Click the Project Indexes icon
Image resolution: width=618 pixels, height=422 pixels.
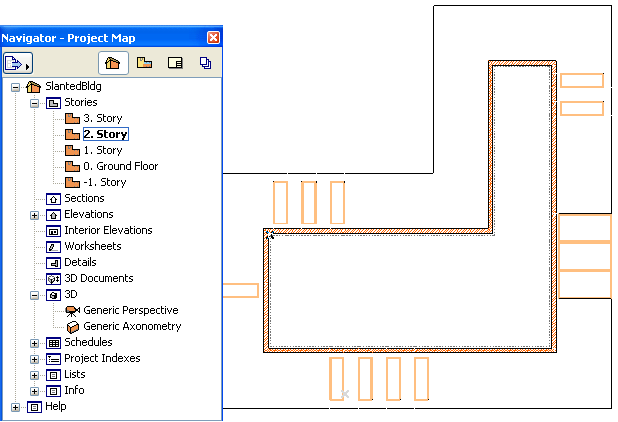[x=53, y=359]
